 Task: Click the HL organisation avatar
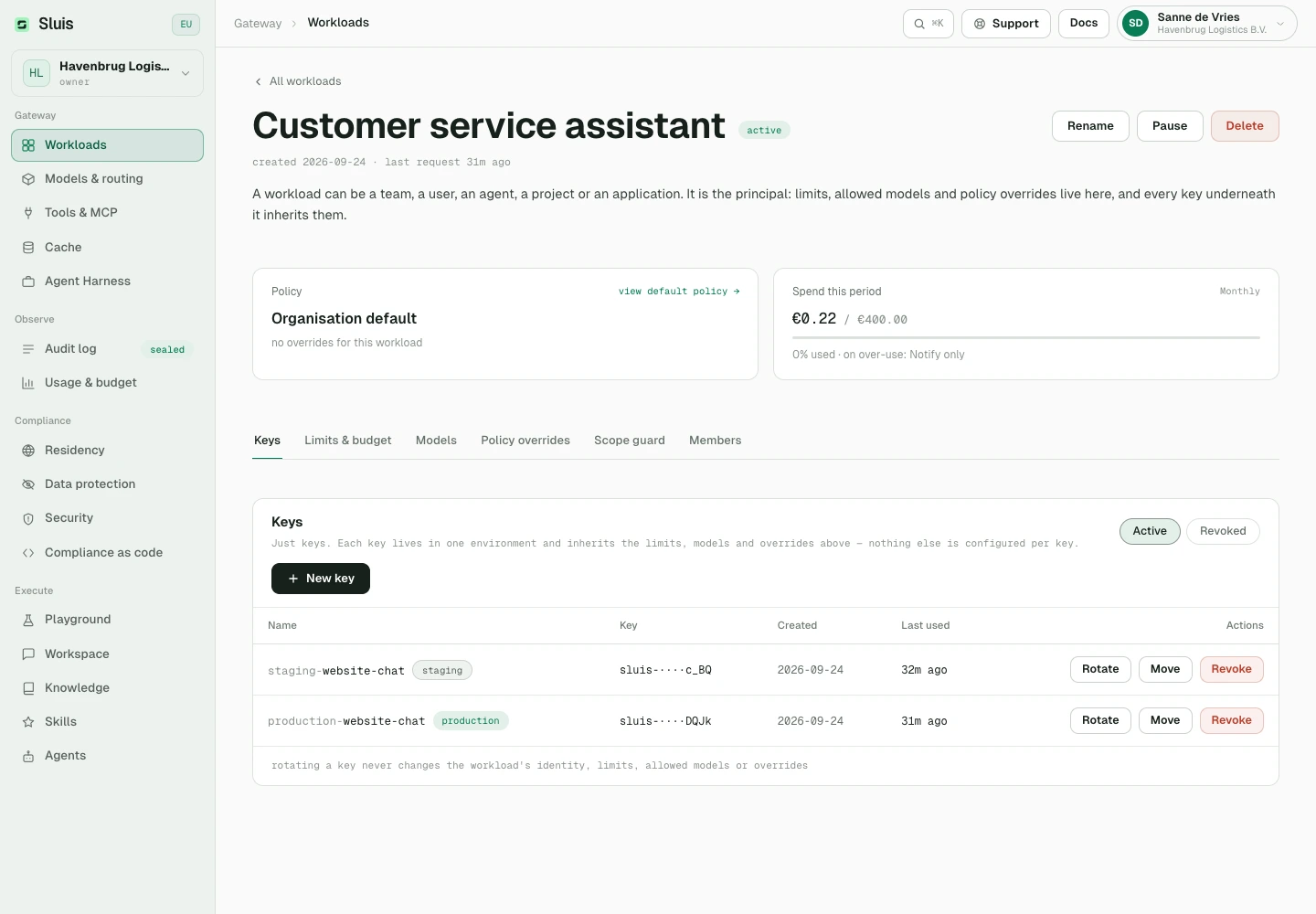(37, 73)
